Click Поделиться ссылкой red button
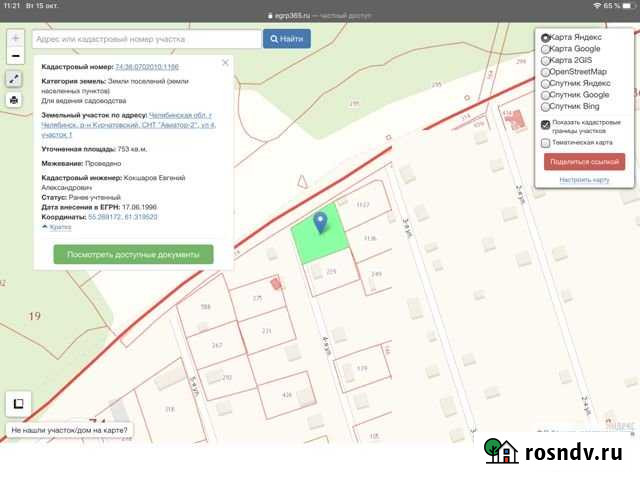 point(584,162)
